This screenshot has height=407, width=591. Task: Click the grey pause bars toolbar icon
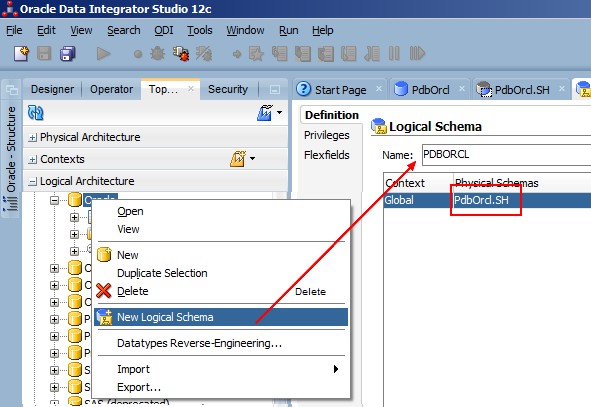coord(394,54)
